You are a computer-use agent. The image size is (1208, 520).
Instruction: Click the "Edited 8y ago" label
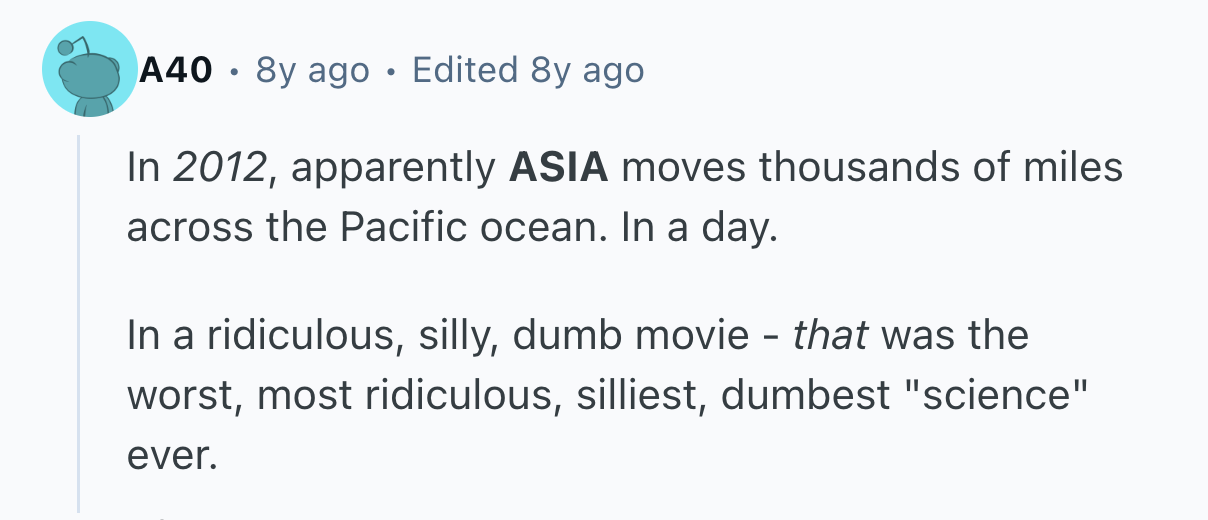coord(528,71)
